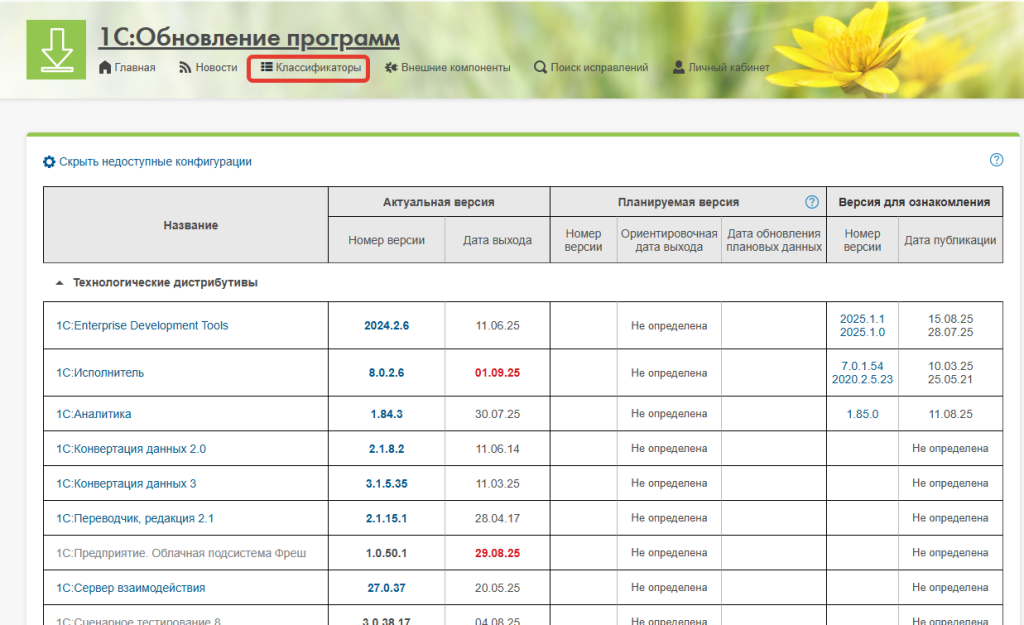Click the green download logo icon
This screenshot has height=625, width=1024.
(x=56, y=49)
